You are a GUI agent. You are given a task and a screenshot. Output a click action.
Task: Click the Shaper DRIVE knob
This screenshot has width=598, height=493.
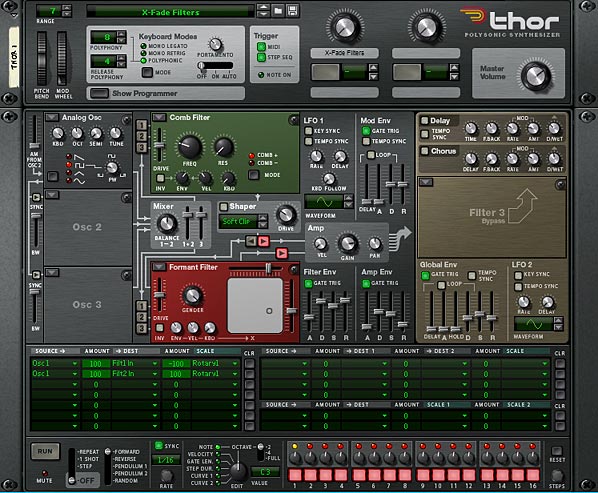coord(286,215)
